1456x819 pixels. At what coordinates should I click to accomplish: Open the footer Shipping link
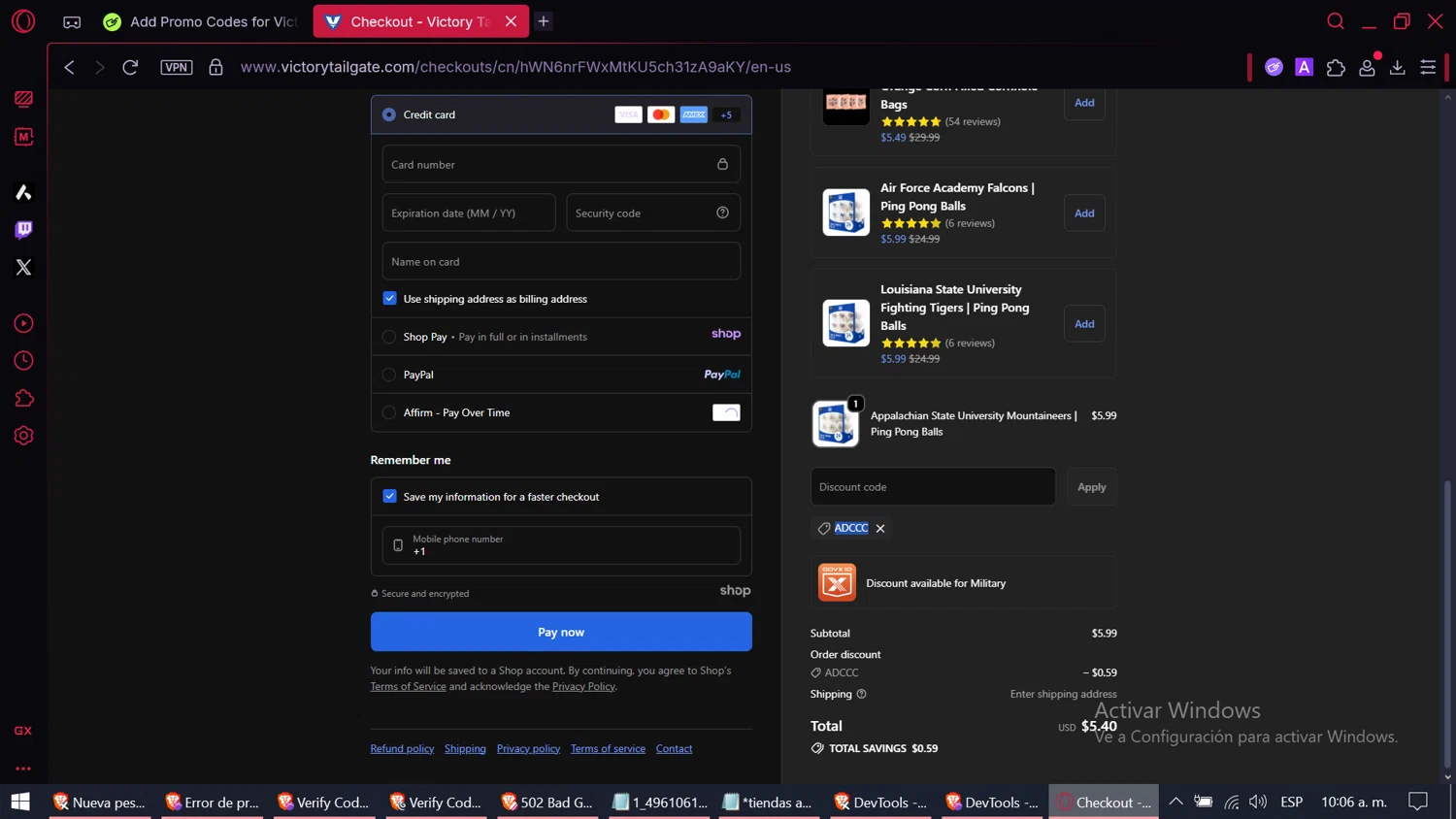click(465, 748)
